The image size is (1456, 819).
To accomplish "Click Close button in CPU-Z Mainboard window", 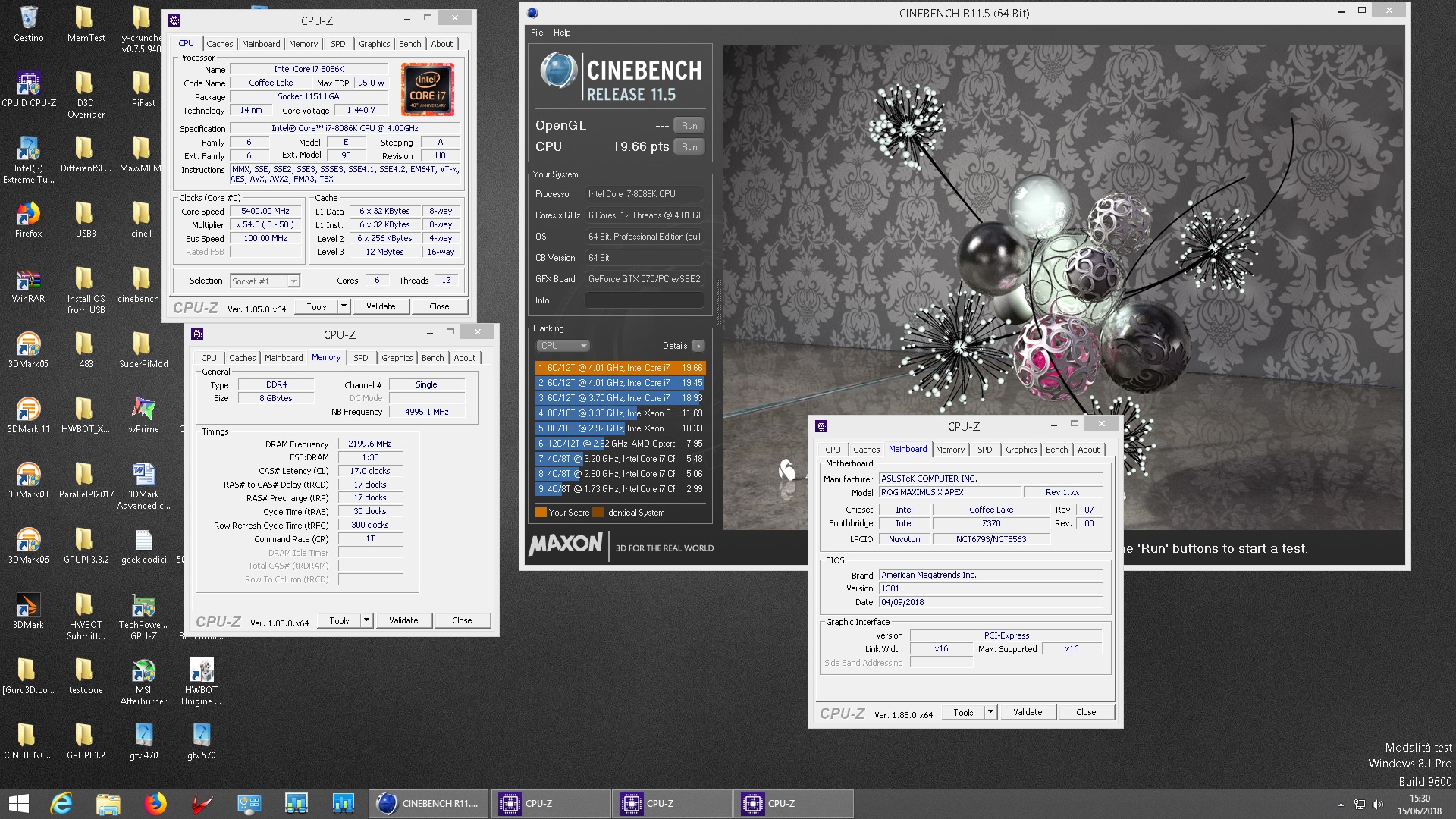I will [x=1086, y=712].
